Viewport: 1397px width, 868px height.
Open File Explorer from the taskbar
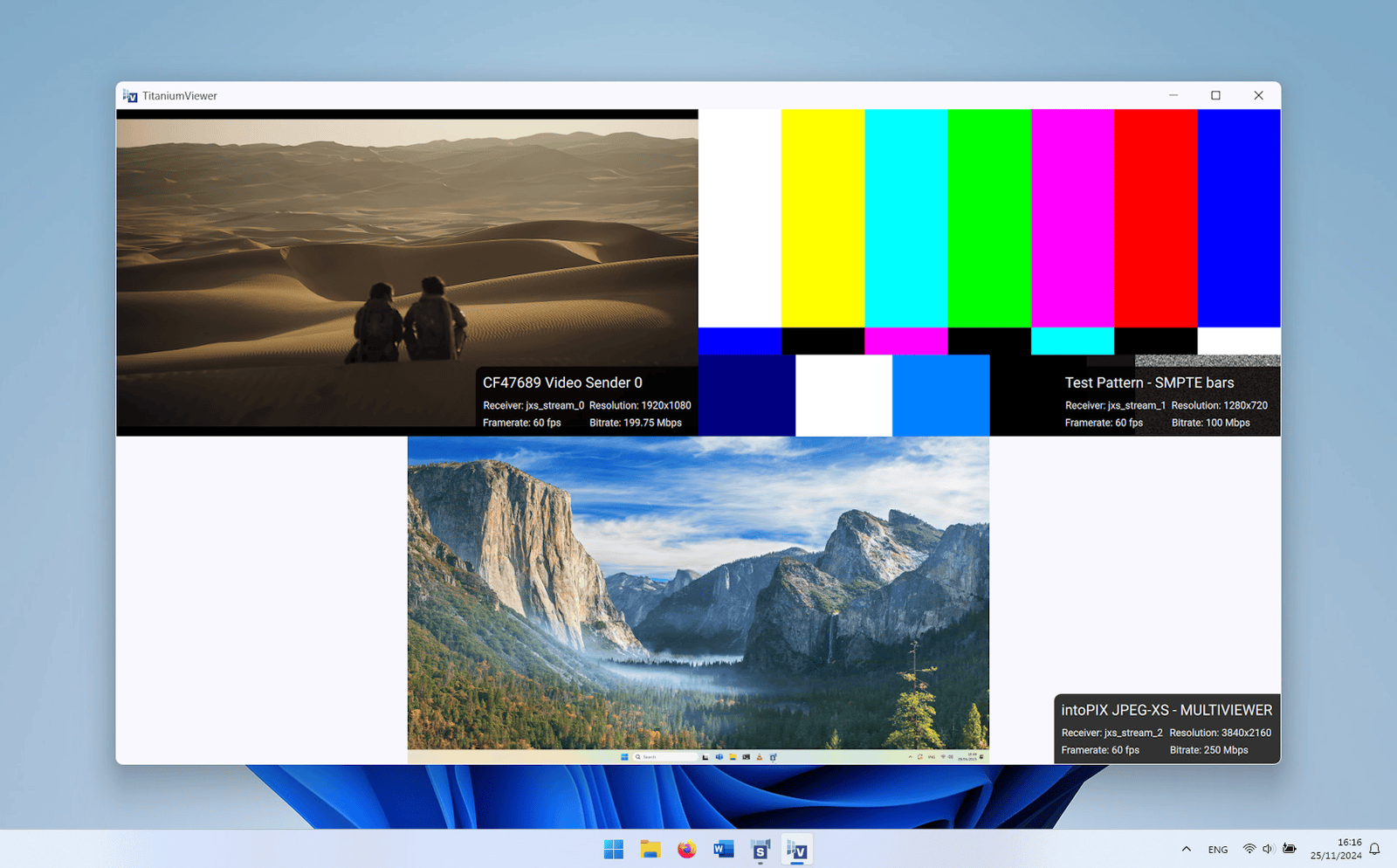650,849
